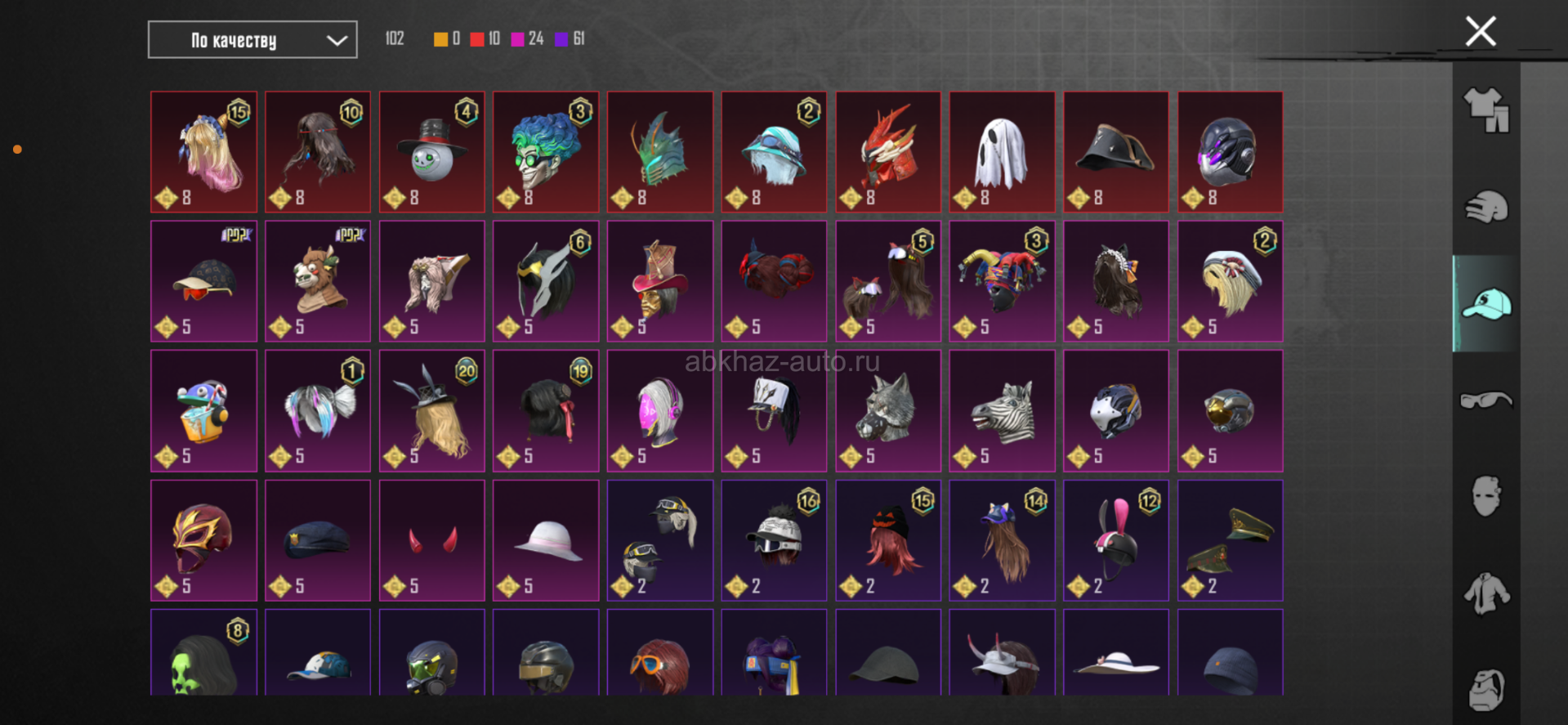Pick the red devil horns item
The height and width of the screenshot is (725, 1568).
[x=432, y=540]
